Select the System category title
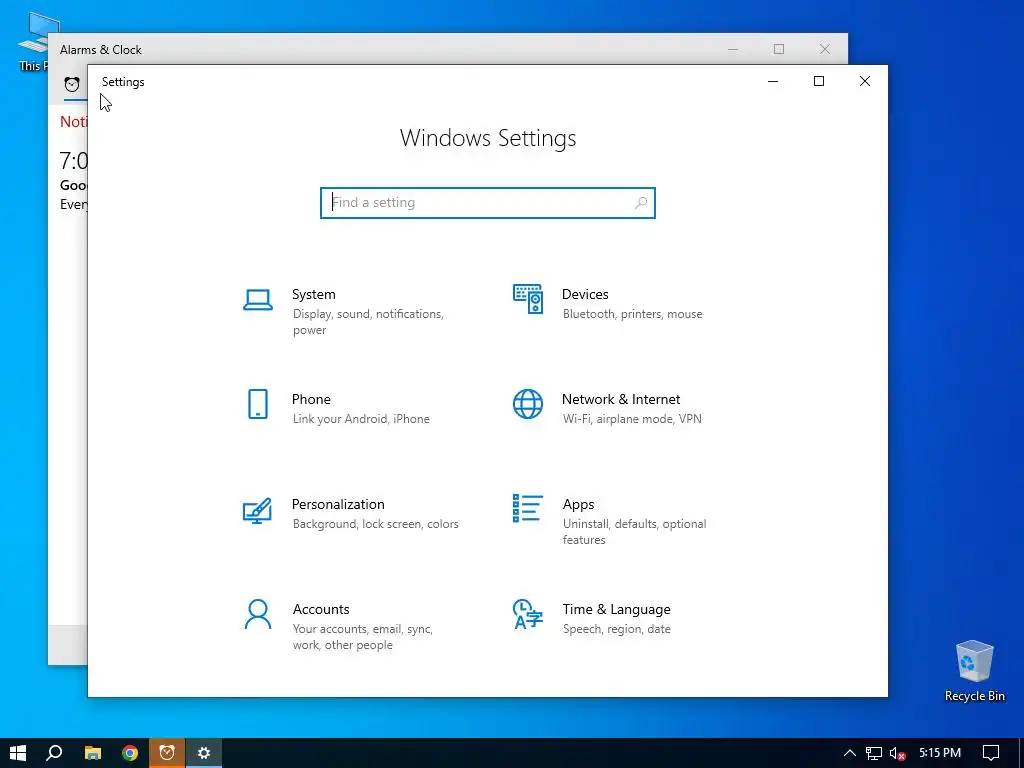 click(314, 295)
